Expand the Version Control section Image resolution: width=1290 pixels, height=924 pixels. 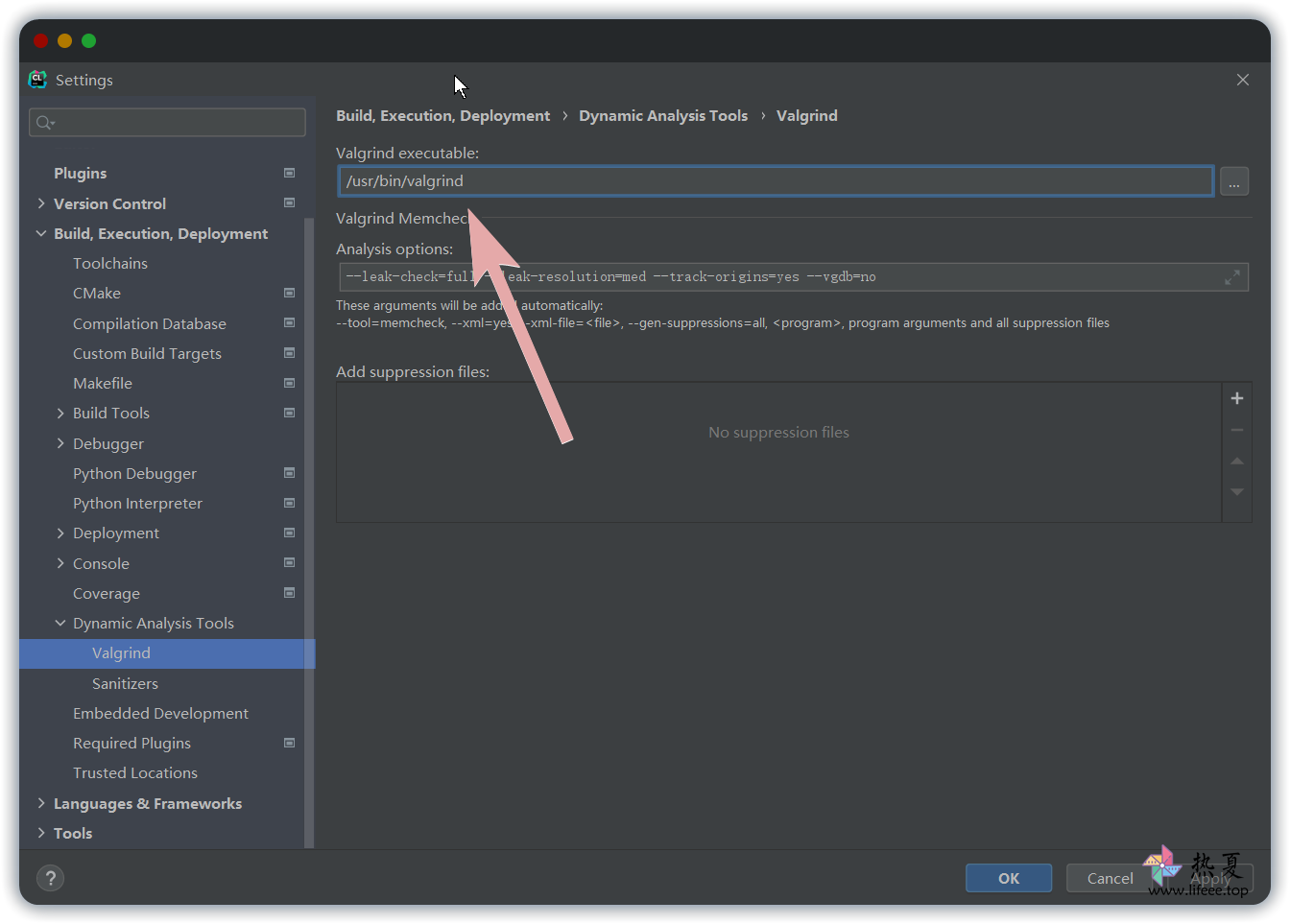click(41, 203)
